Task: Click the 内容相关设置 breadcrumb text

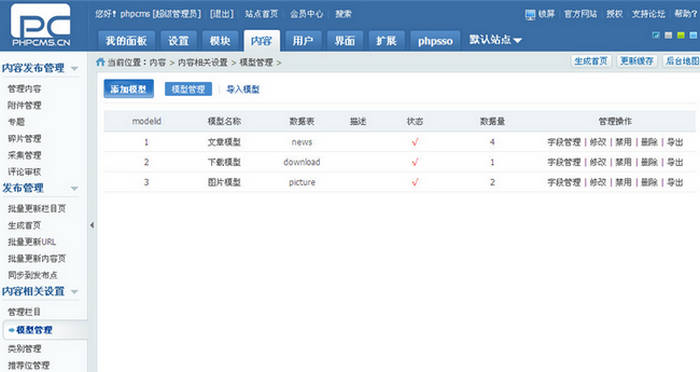Action: pyautogui.click(x=203, y=63)
